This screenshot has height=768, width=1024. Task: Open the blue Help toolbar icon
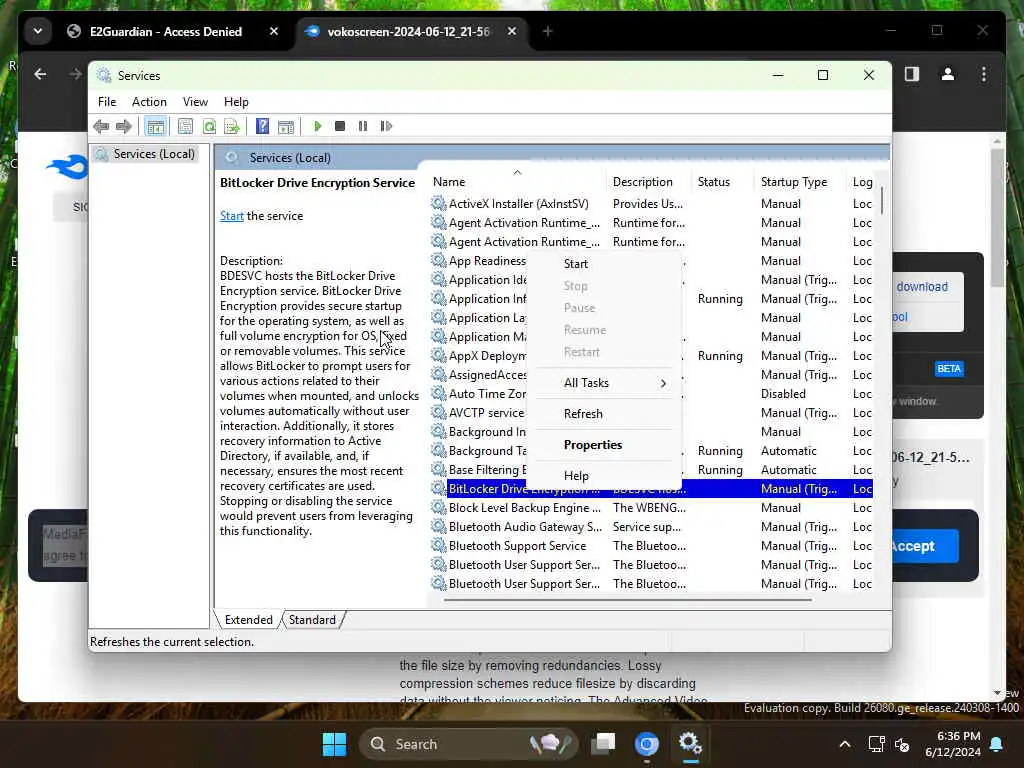coord(263,126)
